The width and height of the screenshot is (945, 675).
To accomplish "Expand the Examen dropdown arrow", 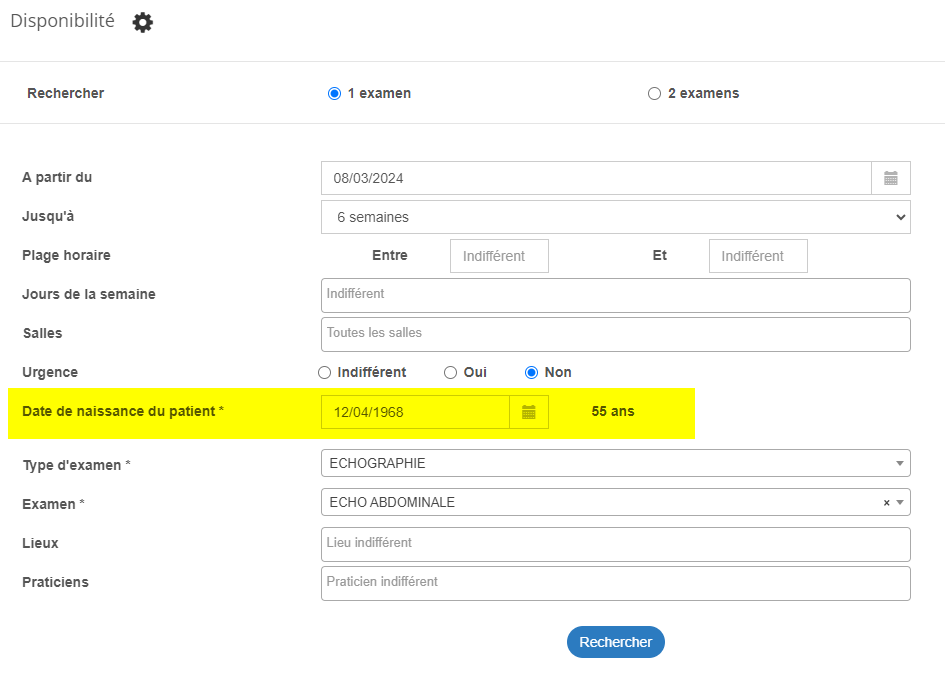I will [x=901, y=503].
